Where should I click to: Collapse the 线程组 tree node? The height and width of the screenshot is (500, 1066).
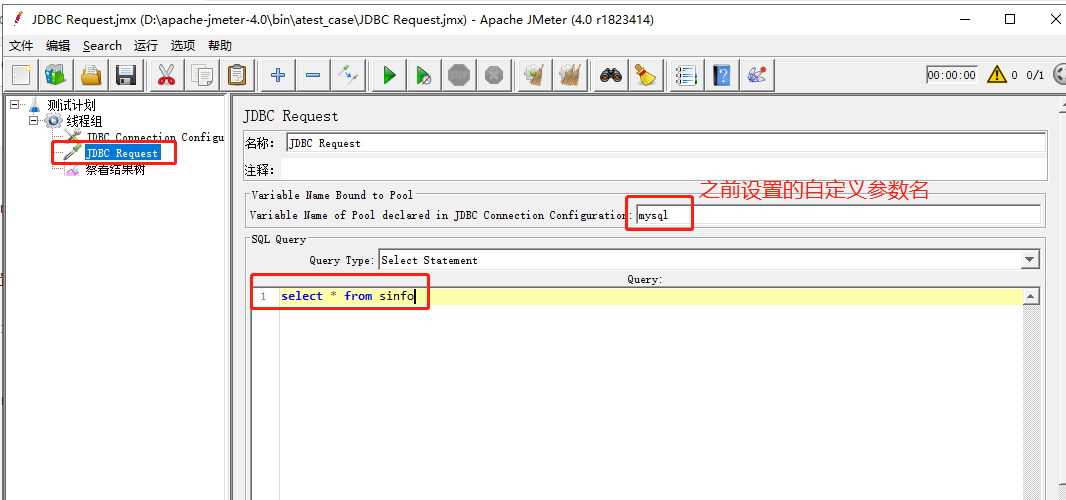tap(33, 121)
